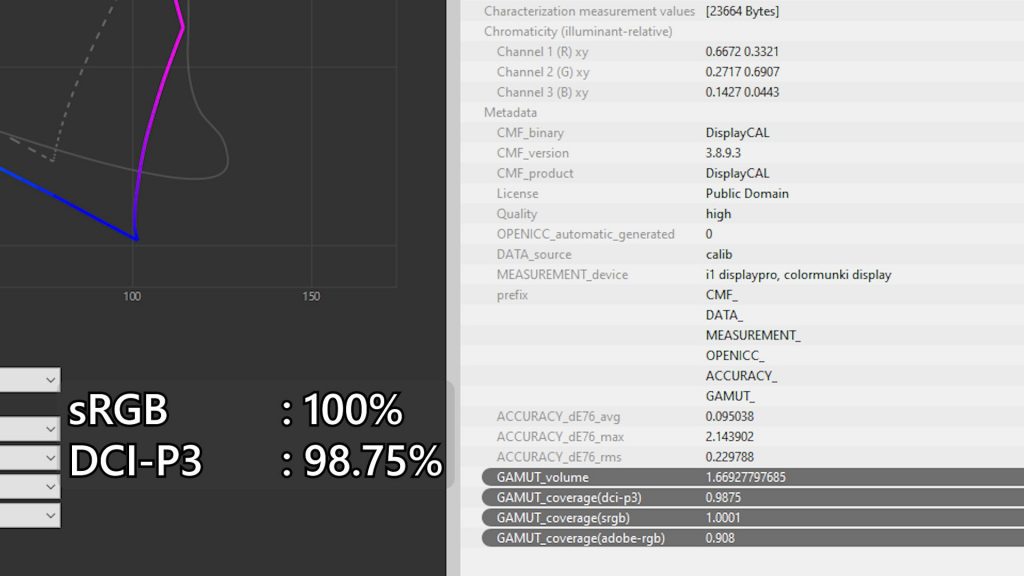
Task: Click the Chromaticity (illuminant-relative) heading
Action: [578, 31]
